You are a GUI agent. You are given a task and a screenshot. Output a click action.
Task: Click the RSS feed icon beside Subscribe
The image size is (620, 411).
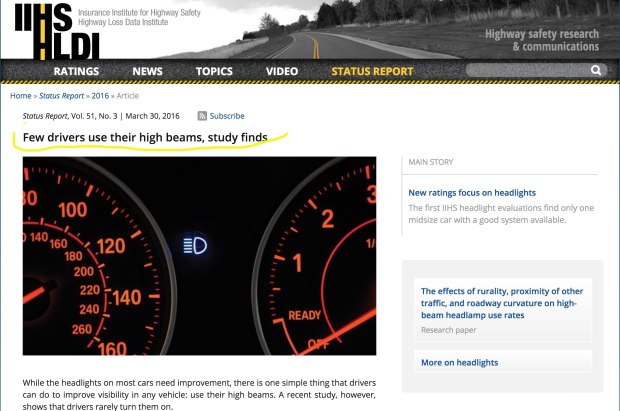tap(202, 116)
